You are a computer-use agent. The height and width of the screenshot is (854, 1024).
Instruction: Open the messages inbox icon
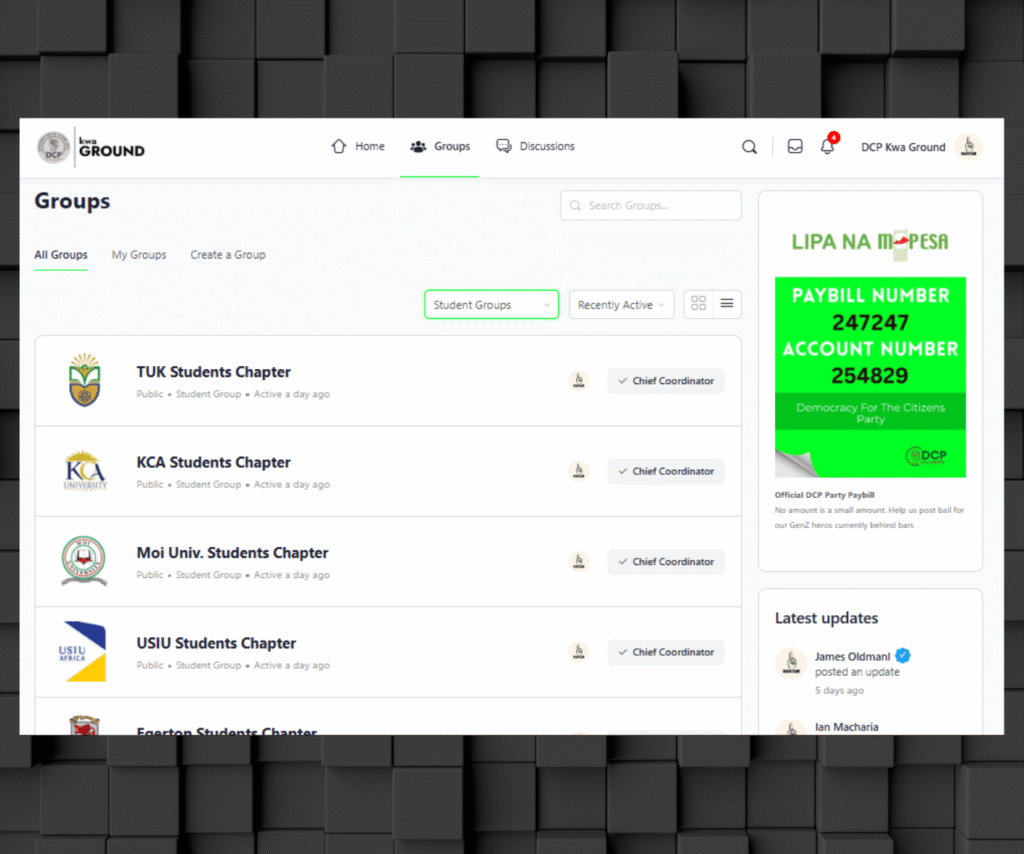[x=795, y=146]
